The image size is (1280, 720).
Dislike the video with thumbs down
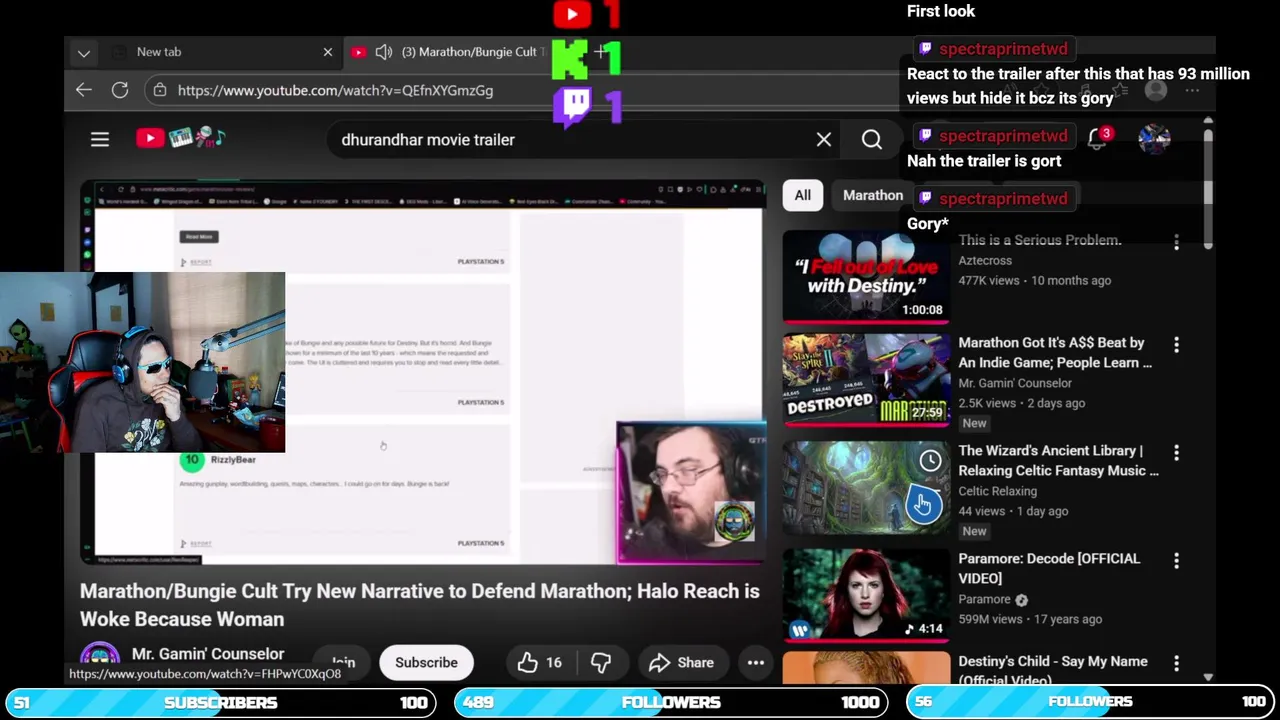[x=601, y=662]
